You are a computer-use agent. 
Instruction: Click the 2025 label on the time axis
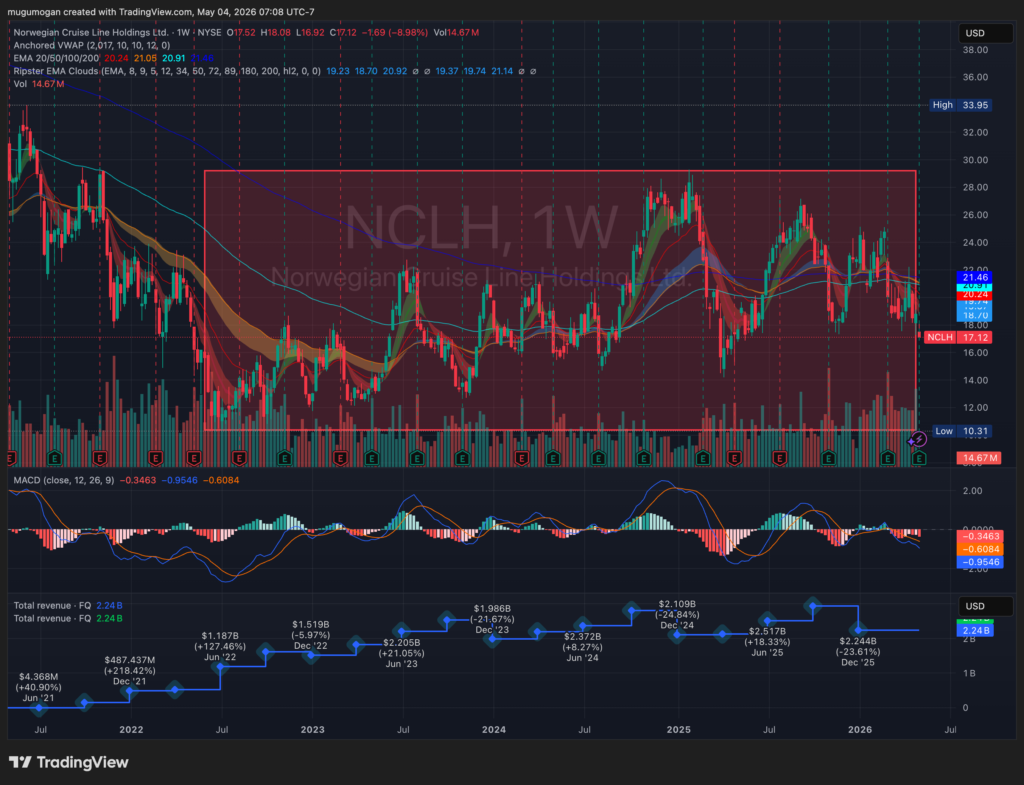tap(679, 729)
